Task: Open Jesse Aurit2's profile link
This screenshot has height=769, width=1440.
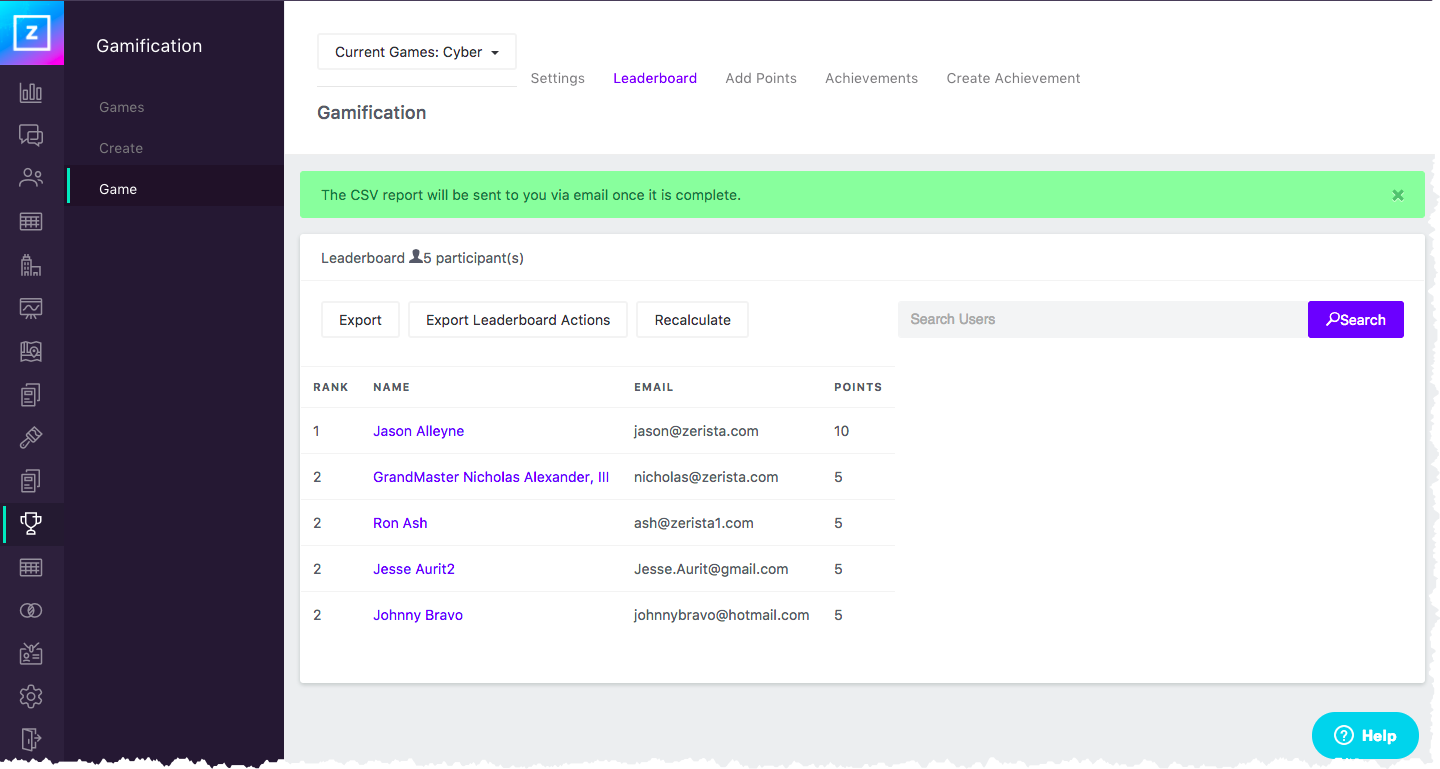Action: click(x=414, y=569)
